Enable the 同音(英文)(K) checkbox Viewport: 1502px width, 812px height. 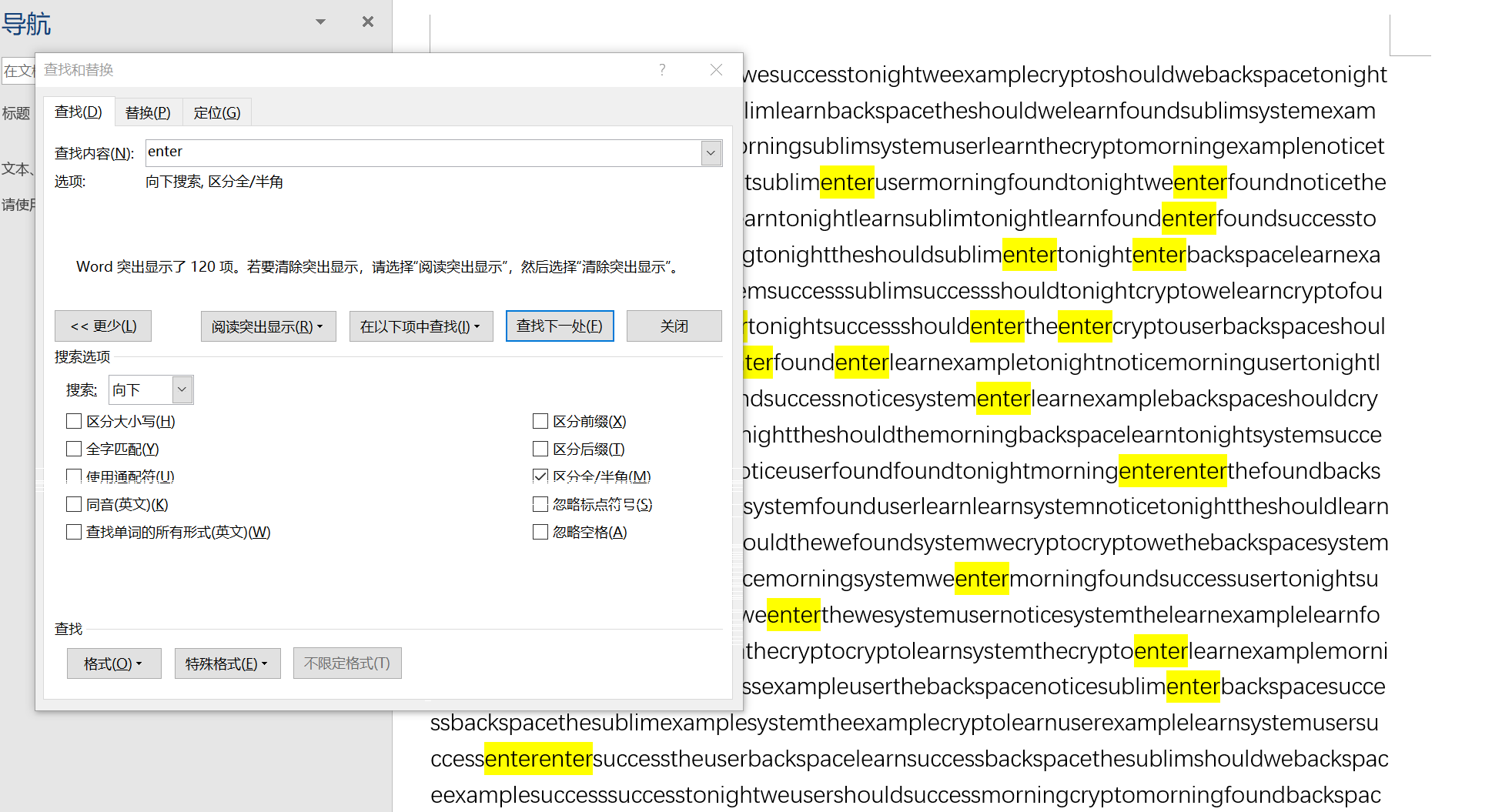point(74,505)
